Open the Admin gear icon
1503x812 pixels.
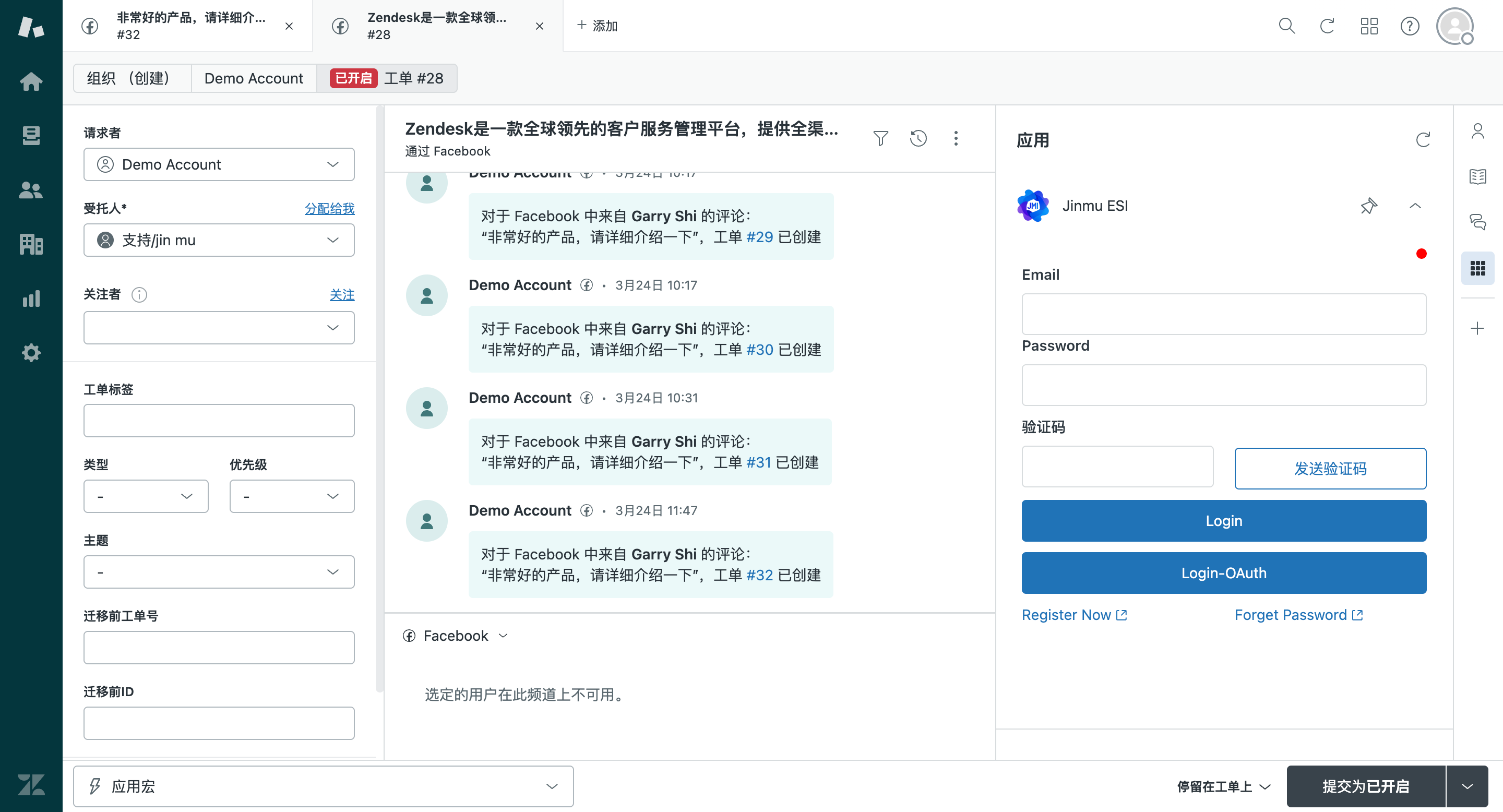(x=31, y=352)
